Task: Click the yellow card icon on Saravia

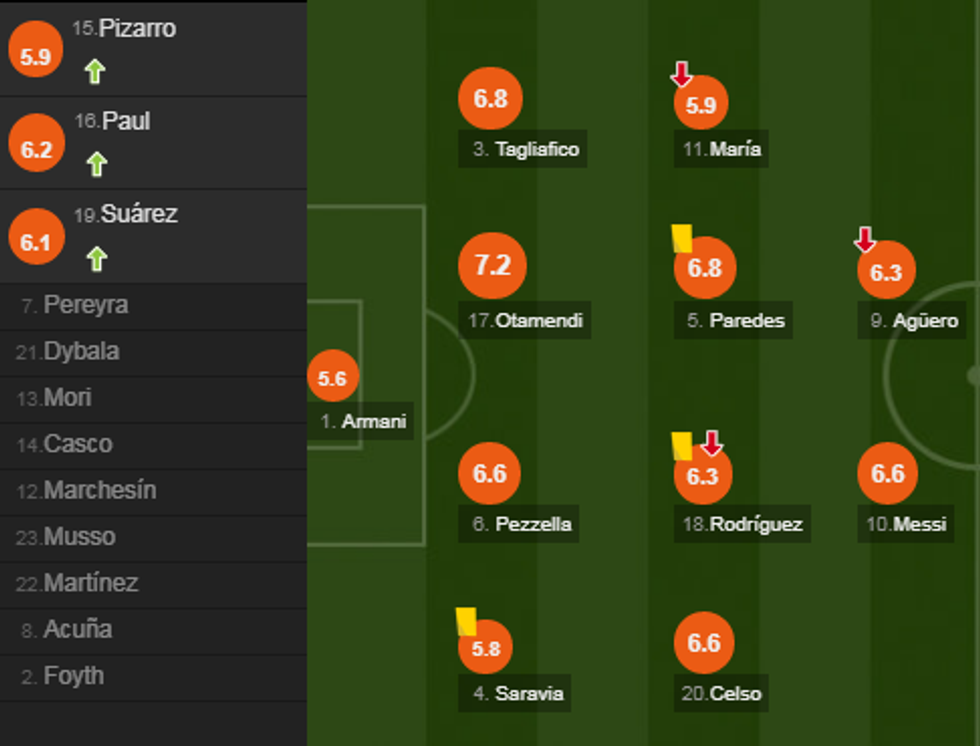Action: [x=466, y=621]
